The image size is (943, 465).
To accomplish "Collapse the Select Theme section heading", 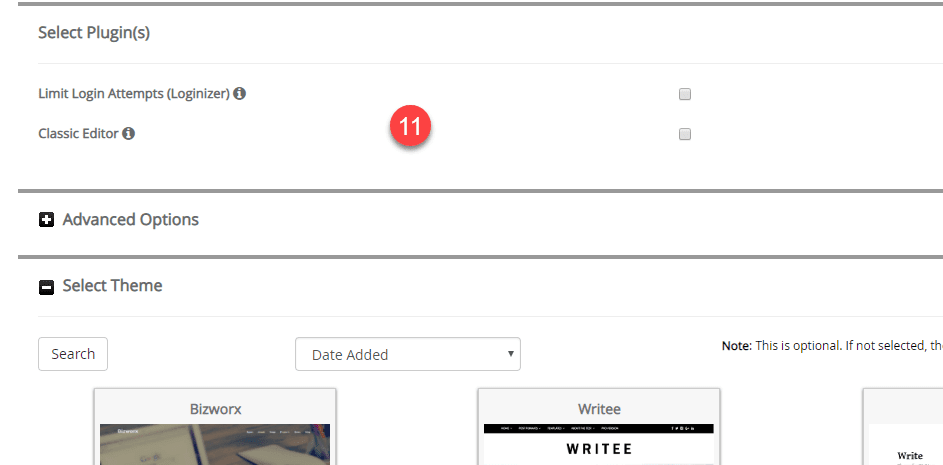I will coord(112,285).
